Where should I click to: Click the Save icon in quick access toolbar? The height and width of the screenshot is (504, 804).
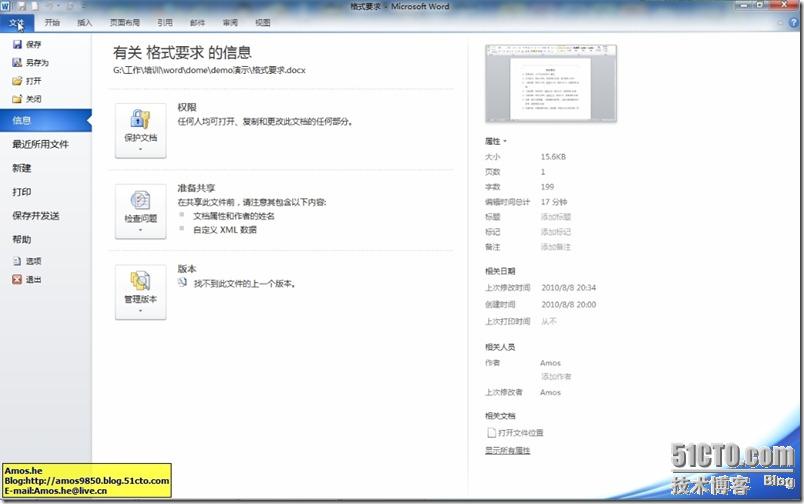click(x=22, y=7)
